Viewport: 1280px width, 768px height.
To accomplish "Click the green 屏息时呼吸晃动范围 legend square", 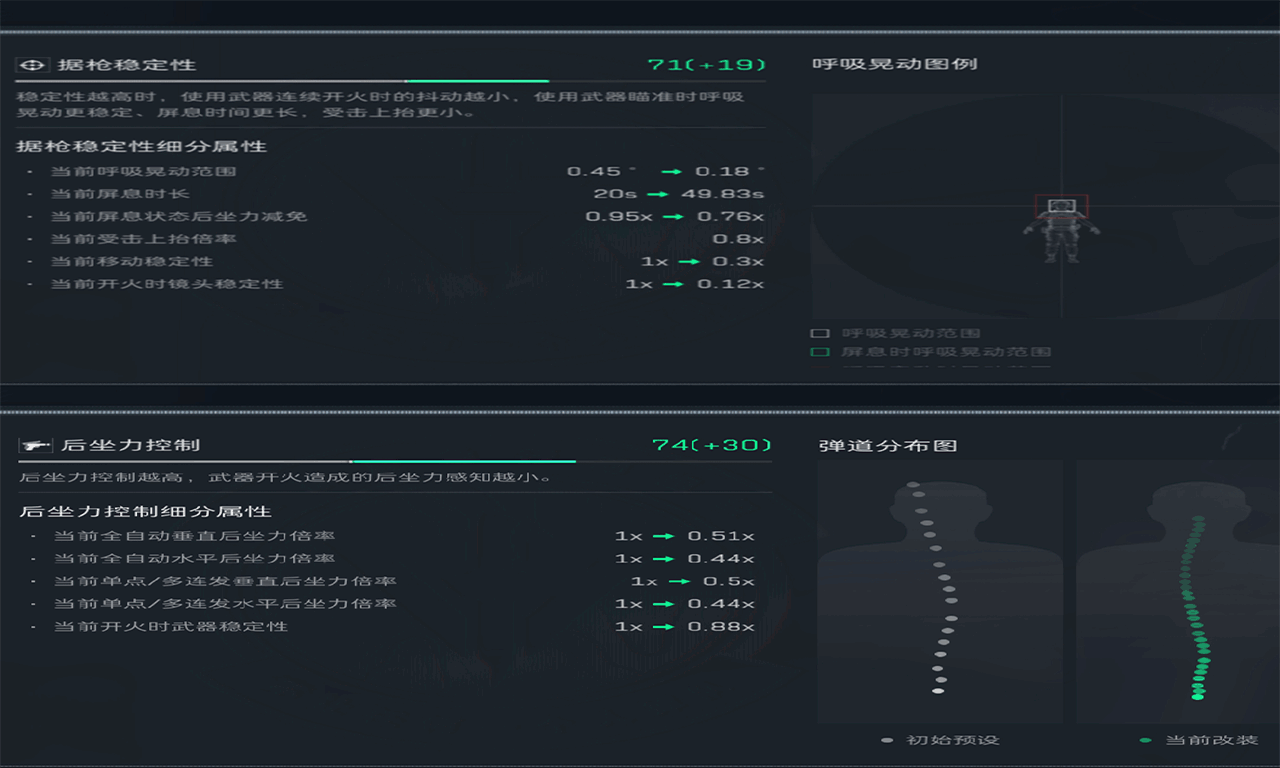I will coord(820,352).
